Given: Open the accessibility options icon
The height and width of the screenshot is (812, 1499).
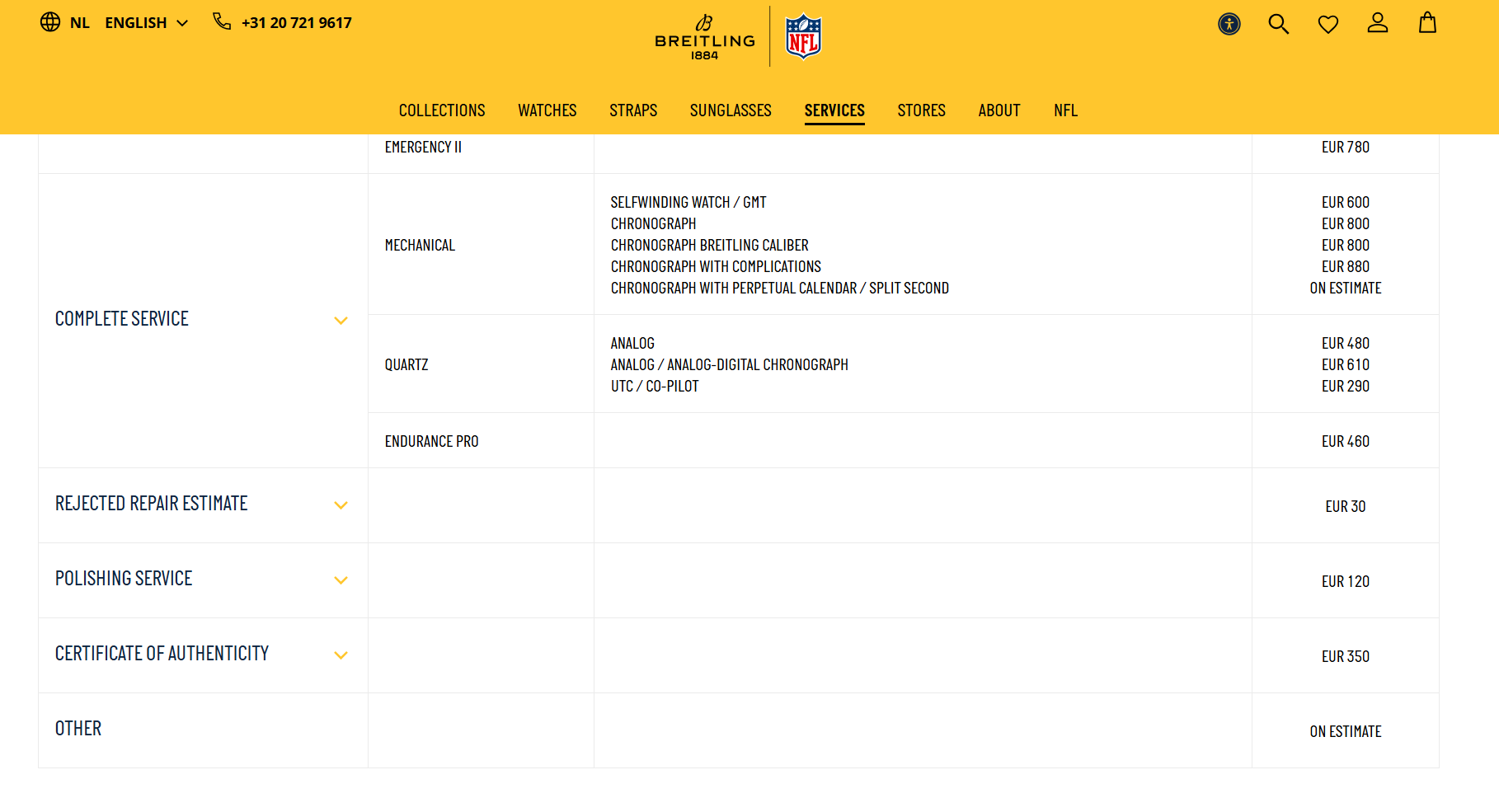Looking at the screenshot, I should coord(1229,24).
